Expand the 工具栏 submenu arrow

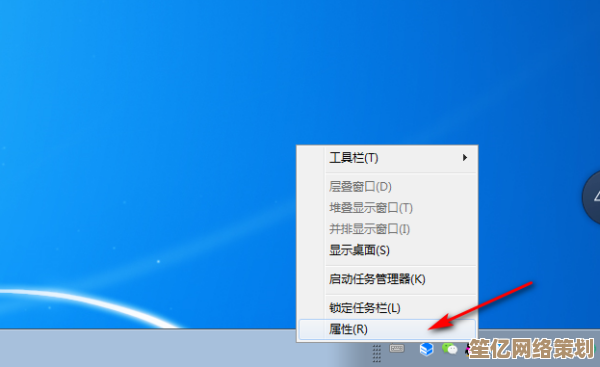465,158
